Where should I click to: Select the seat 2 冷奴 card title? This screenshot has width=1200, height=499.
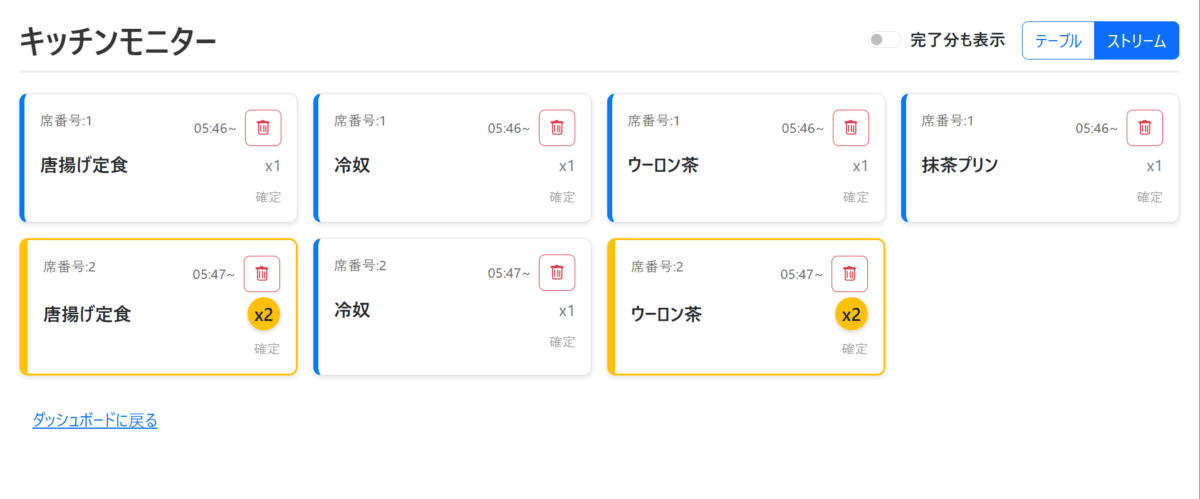[352, 310]
